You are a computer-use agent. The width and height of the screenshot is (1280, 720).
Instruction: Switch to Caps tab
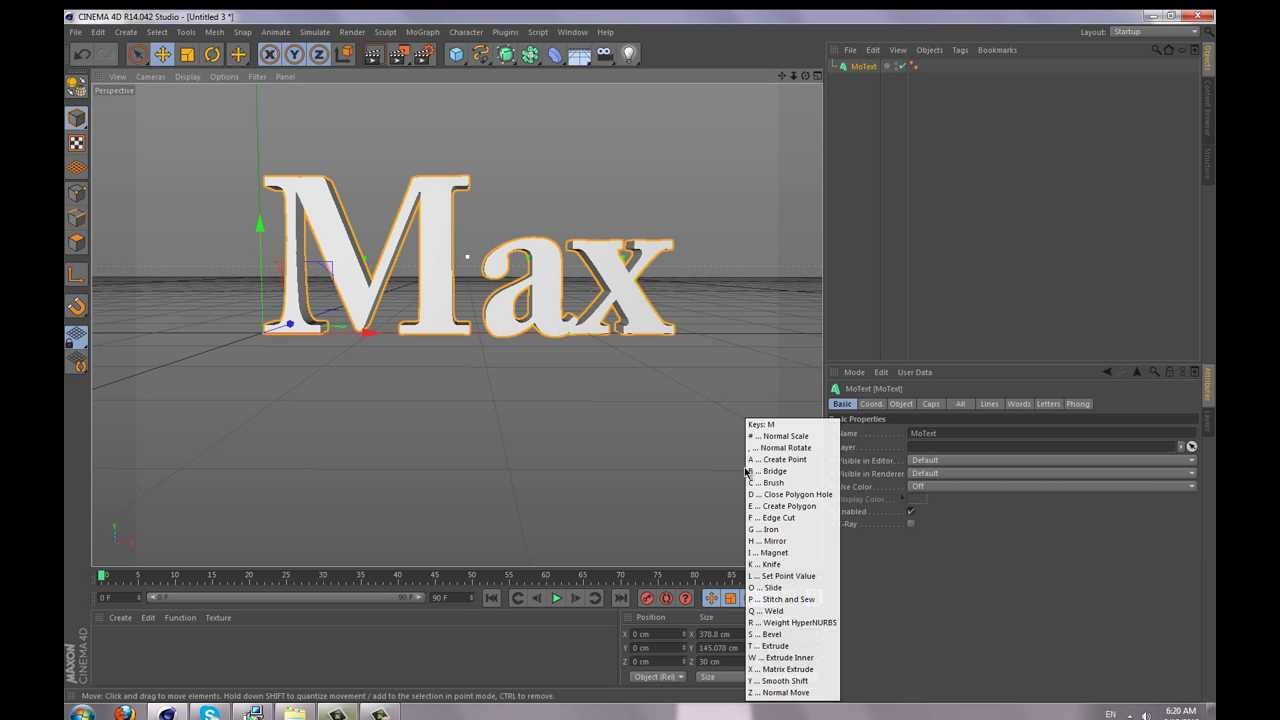pyautogui.click(x=931, y=404)
